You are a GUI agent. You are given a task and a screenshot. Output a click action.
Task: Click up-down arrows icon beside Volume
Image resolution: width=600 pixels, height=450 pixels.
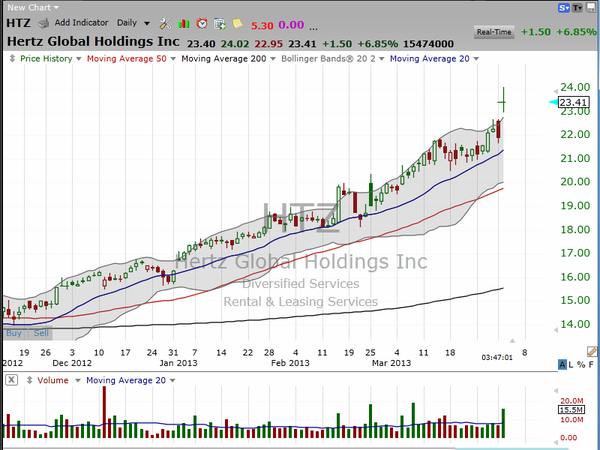pos(29,380)
